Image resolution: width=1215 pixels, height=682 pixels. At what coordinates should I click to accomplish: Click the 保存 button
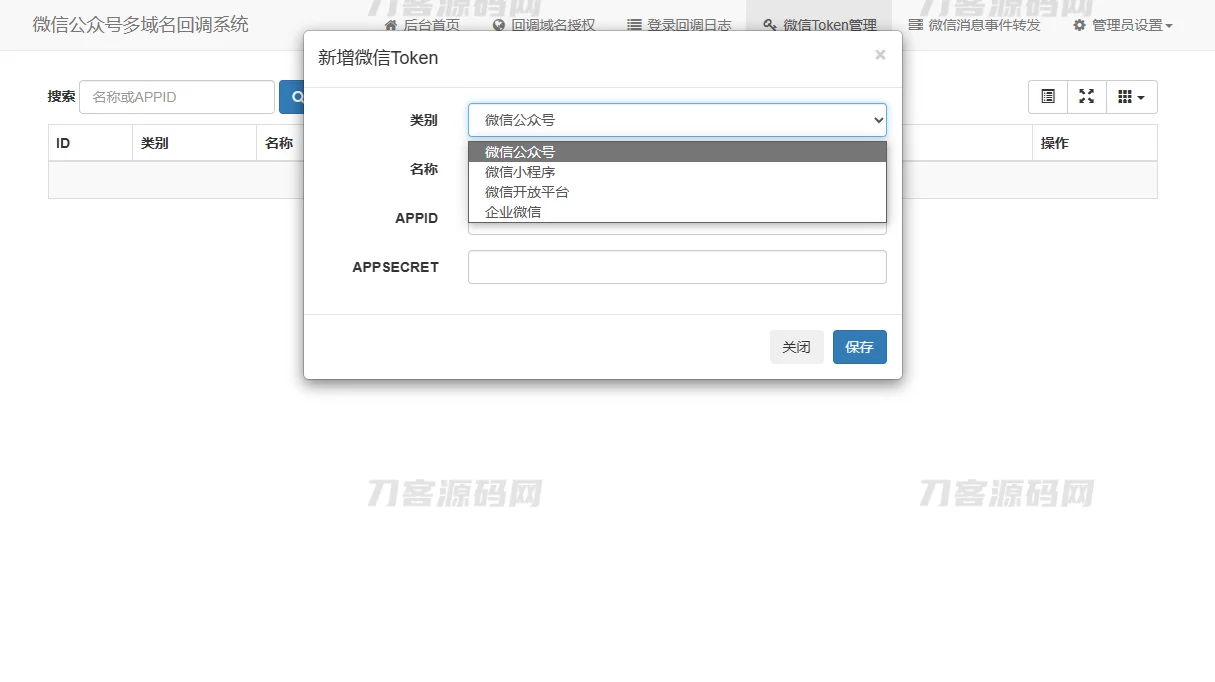pos(859,346)
